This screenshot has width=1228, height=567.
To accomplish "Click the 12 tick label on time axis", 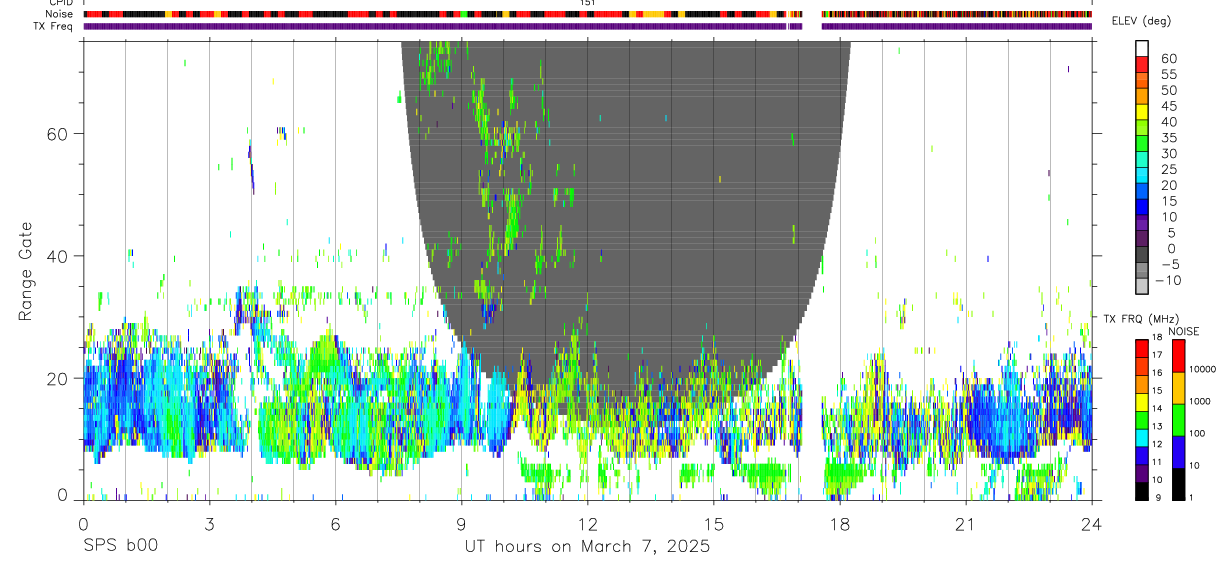I will (x=587, y=525).
